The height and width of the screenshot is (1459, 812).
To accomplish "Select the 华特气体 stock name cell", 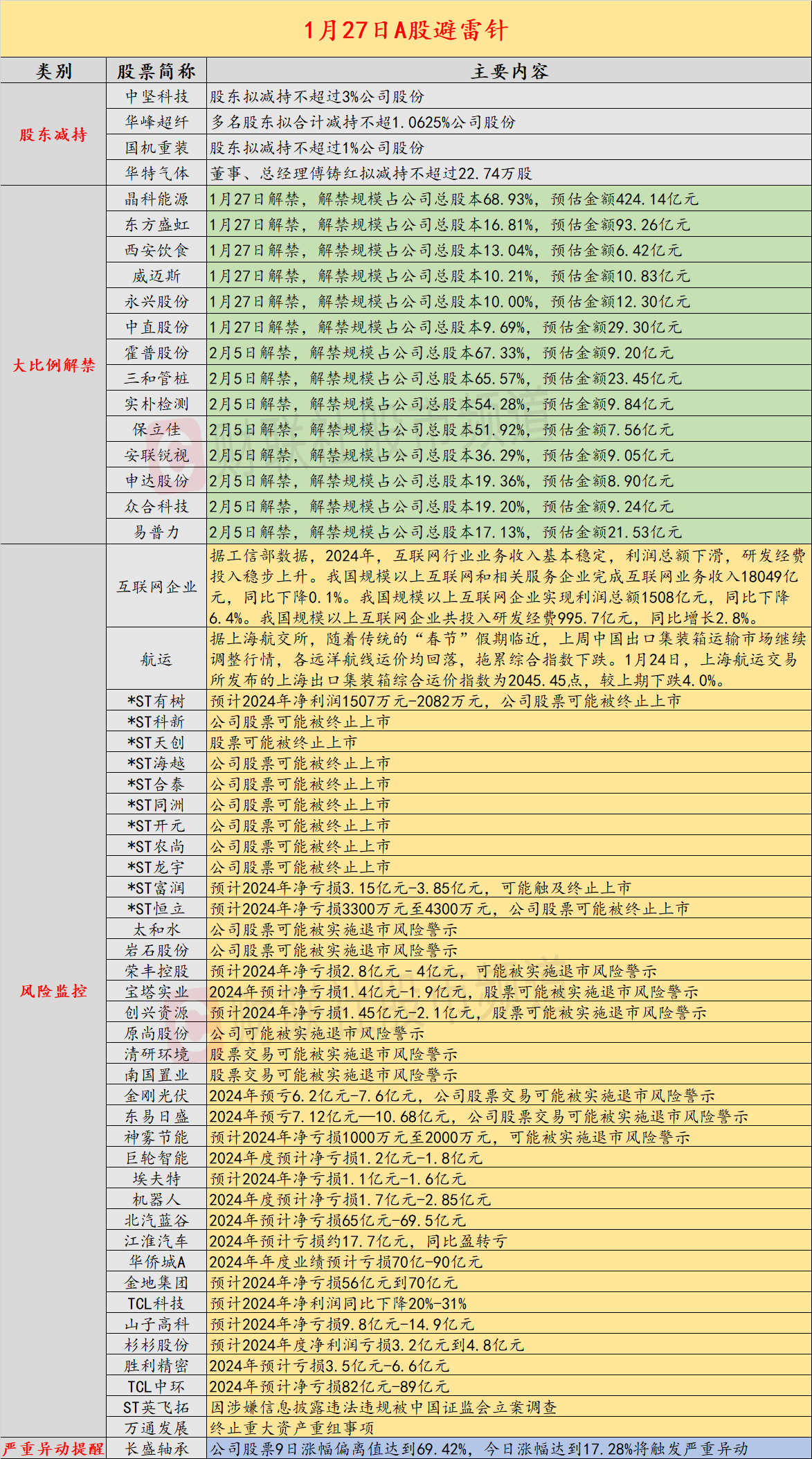I will 156,173.
